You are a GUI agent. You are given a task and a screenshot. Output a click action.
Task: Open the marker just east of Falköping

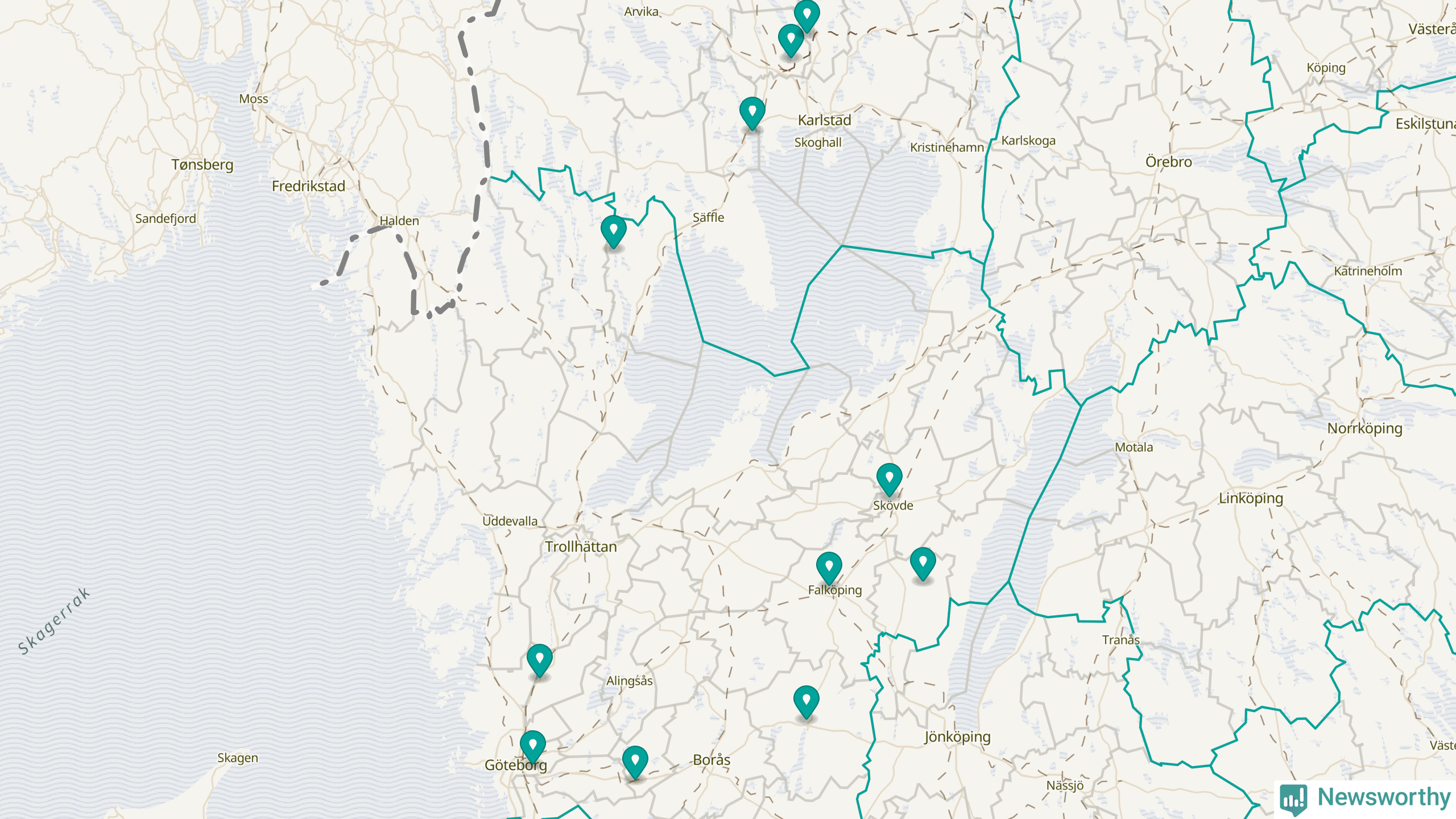(x=923, y=564)
